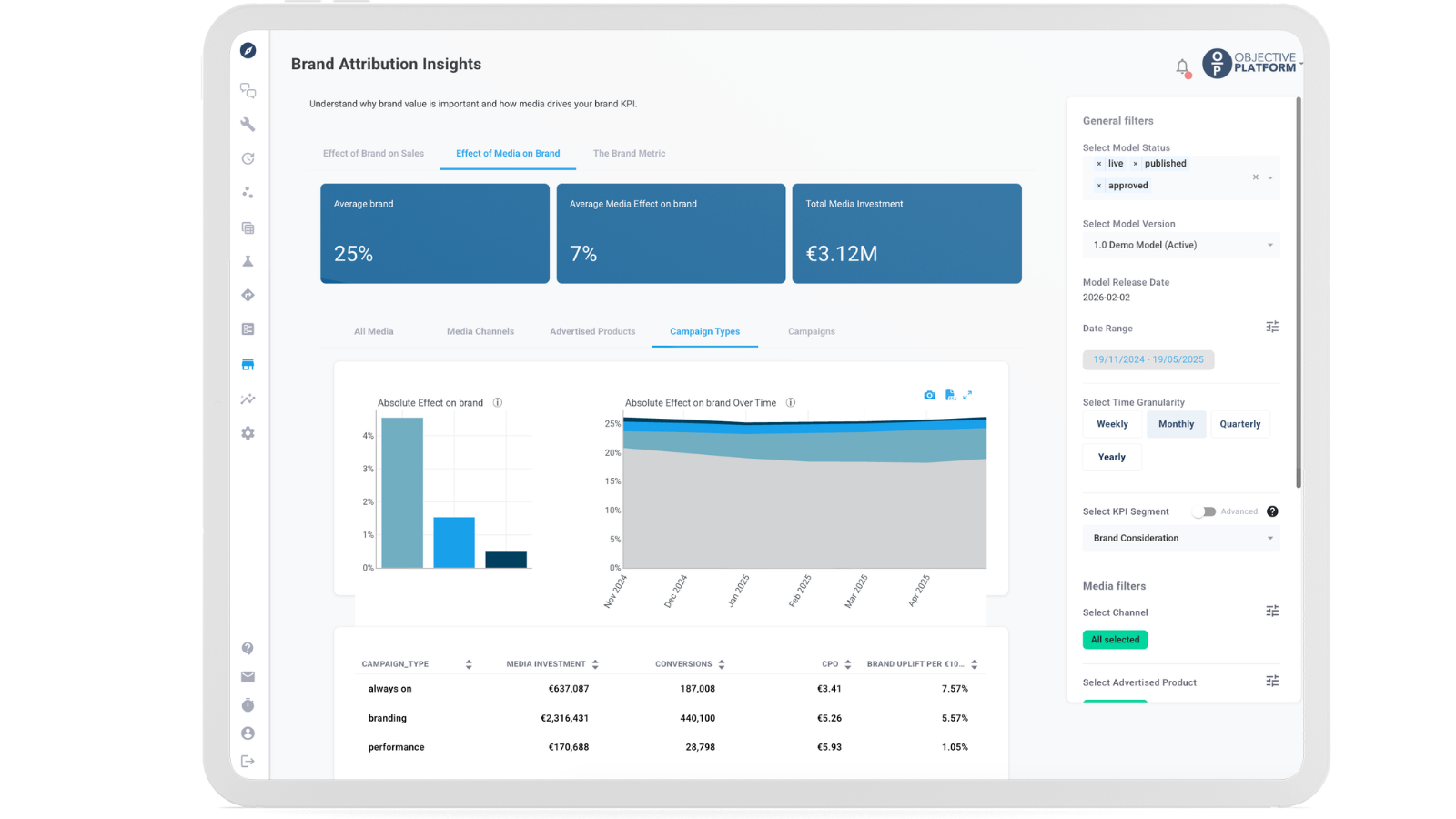Open the Campaigns tab
This screenshot has width=1456, height=819.
812,331
